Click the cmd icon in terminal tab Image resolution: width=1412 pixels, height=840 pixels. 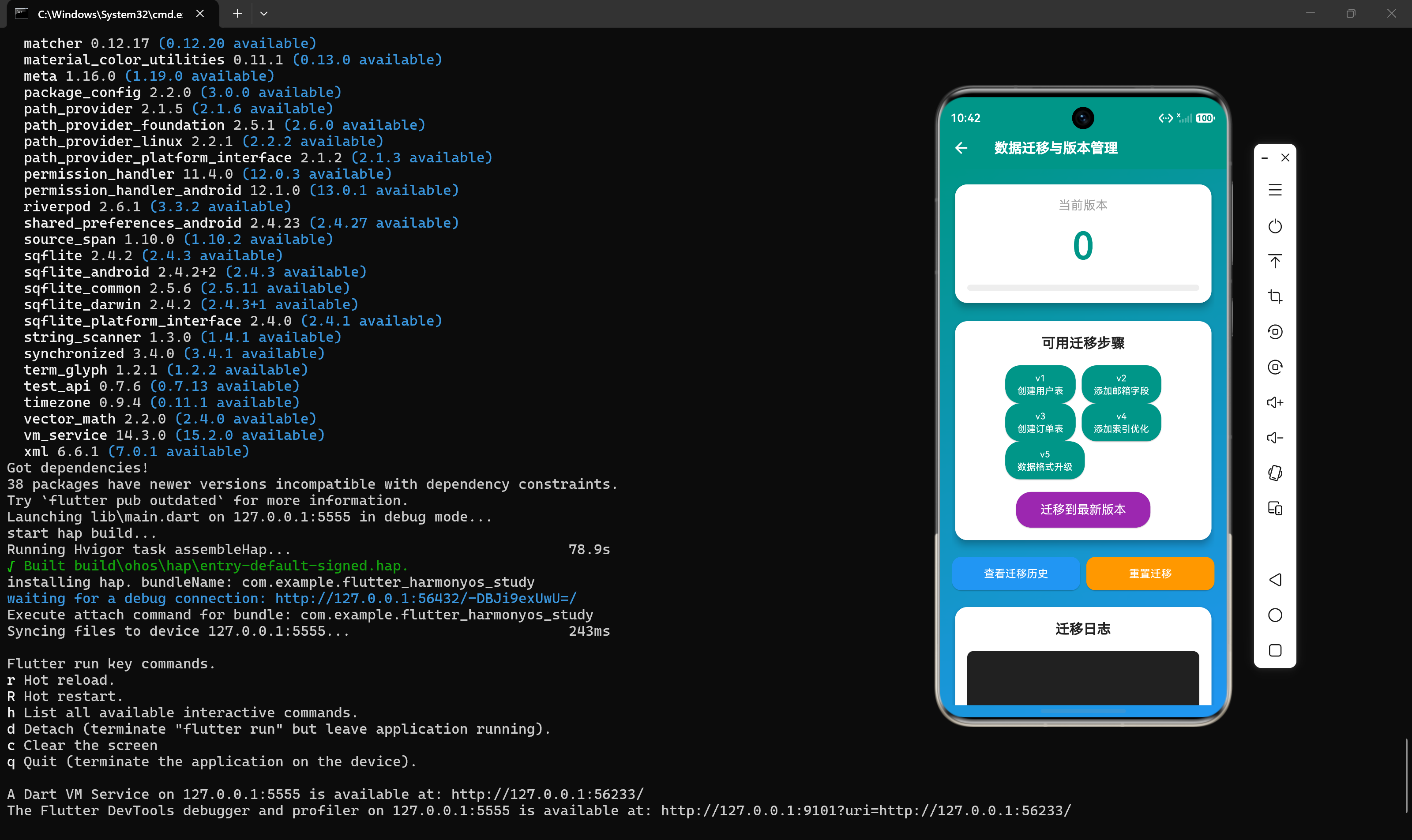[22, 14]
